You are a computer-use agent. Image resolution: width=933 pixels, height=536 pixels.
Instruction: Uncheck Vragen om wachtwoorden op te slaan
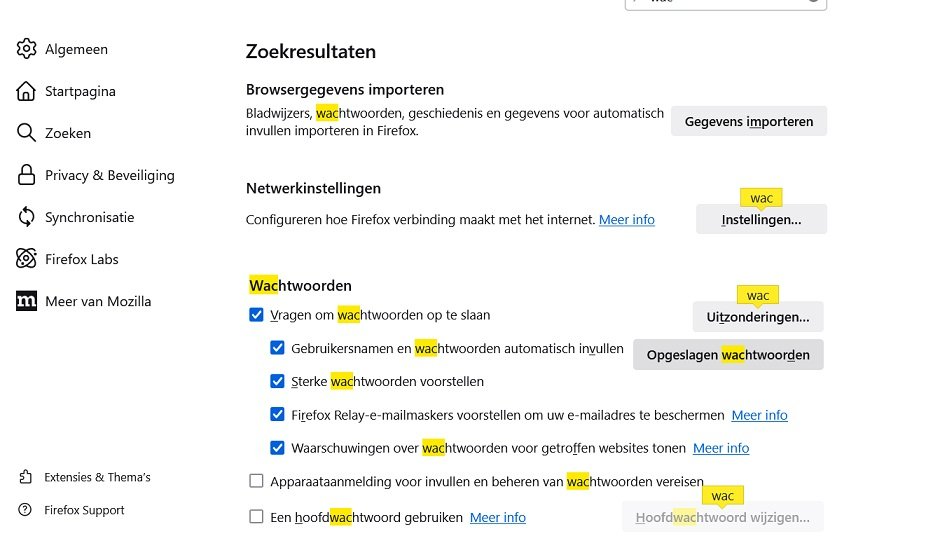click(x=256, y=315)
